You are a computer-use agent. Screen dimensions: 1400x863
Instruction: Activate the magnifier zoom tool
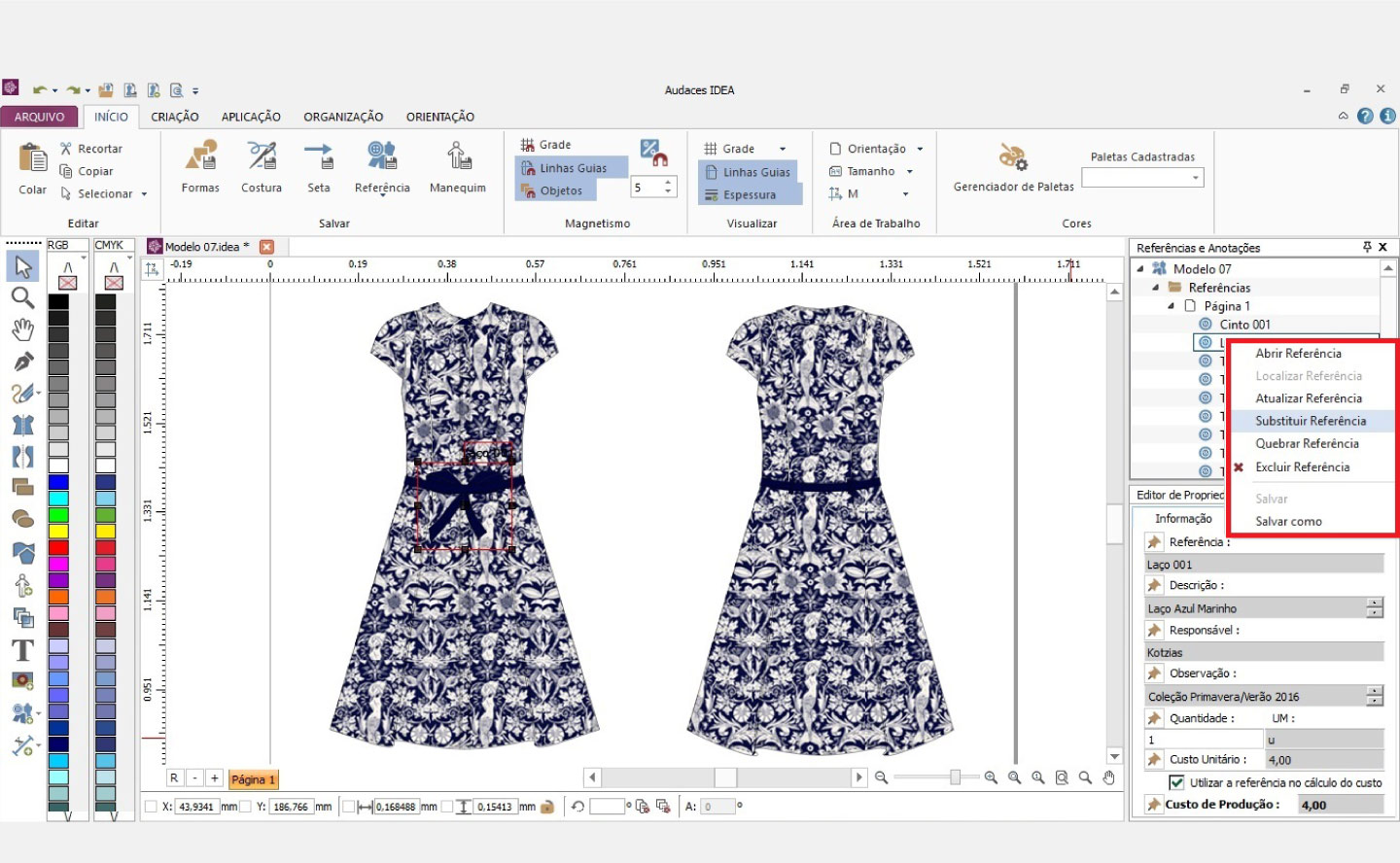tap(23, 297)
